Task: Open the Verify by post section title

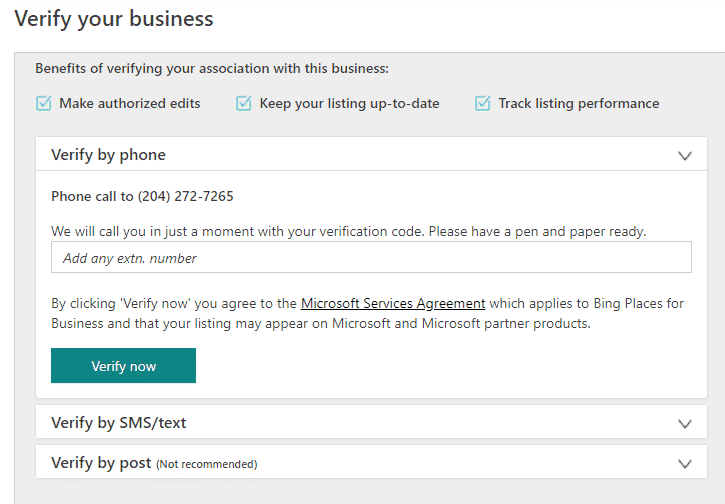Action: coord(101,463)
